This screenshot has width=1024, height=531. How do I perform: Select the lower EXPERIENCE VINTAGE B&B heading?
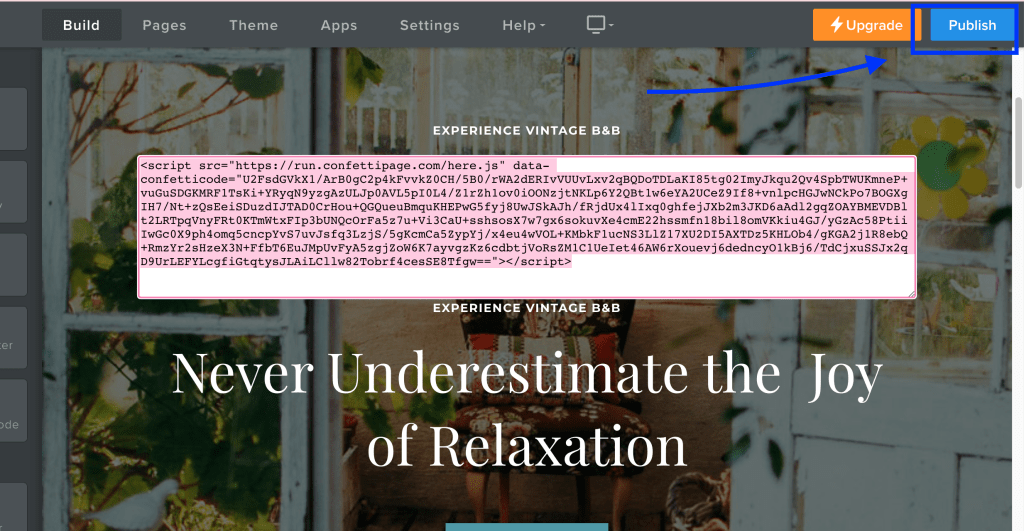coord(526,308)
